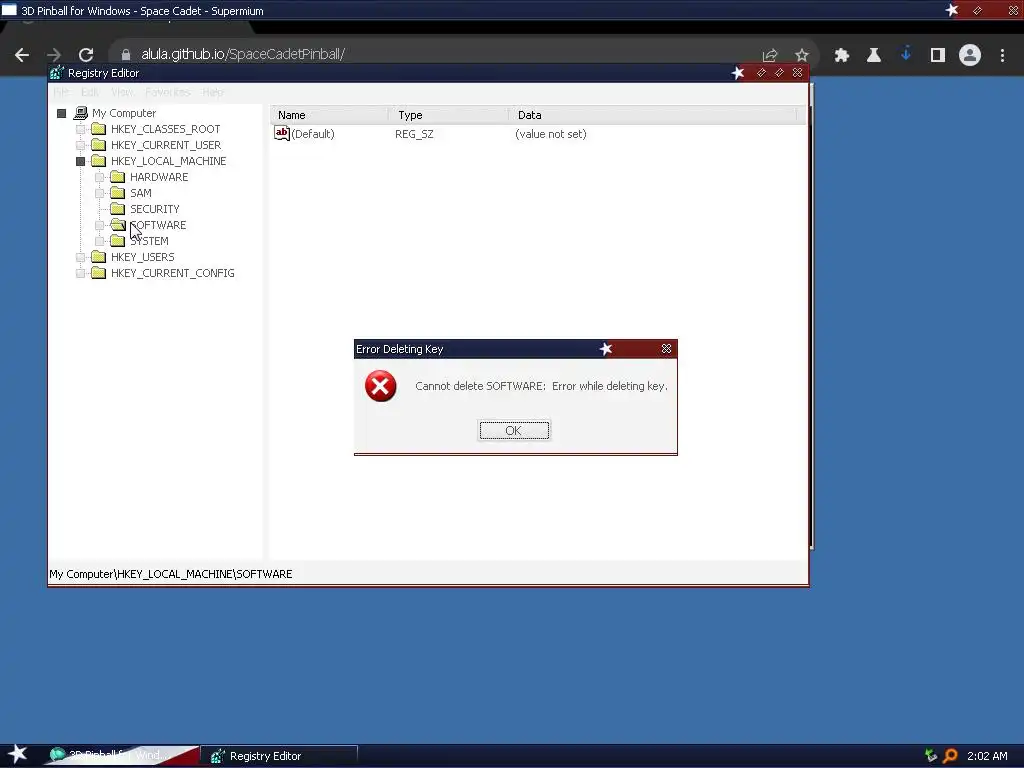Click the SAM folder icon
The height and width of the screenshot is (768, 1024).
coord(118,193)
